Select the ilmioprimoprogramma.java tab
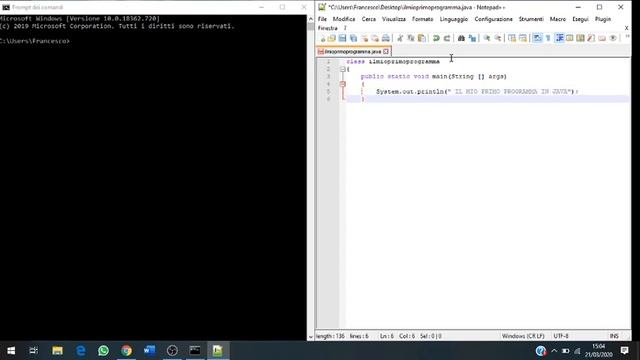Screen dimensions: 640x360 (x=353, y=52)
